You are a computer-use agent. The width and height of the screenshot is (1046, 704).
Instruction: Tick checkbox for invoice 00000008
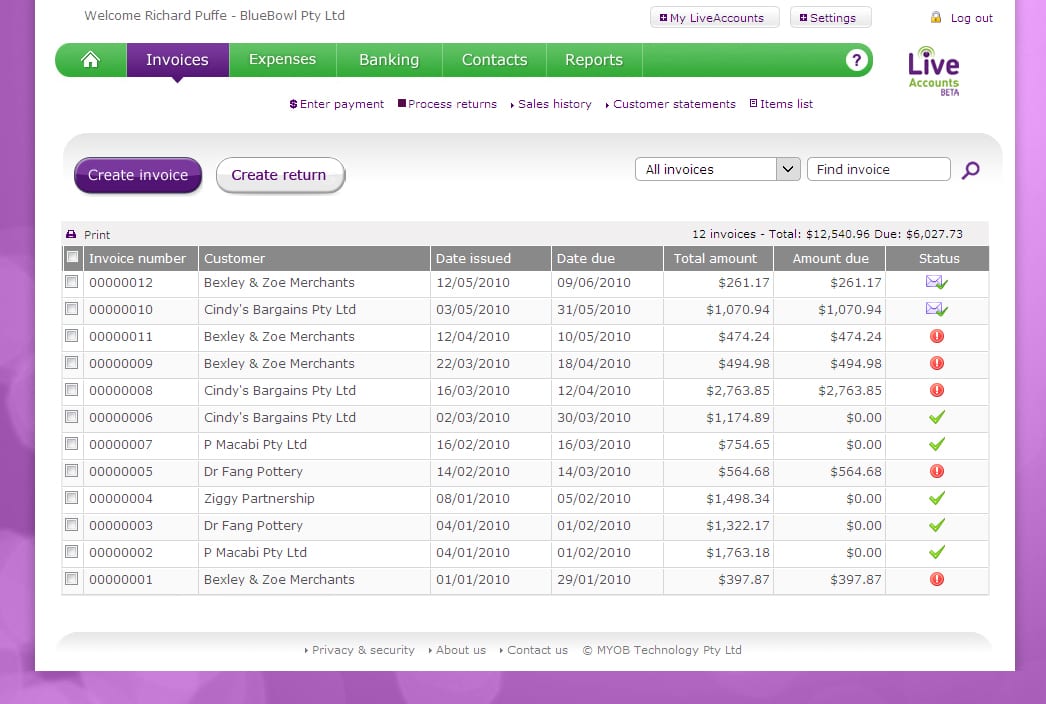click(x=71, y=389)
